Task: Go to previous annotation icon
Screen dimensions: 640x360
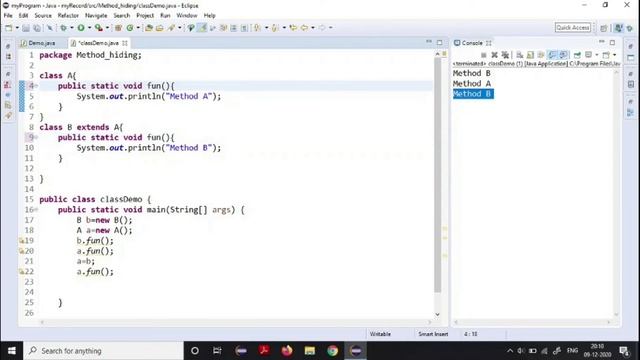Action: point(275,28)
